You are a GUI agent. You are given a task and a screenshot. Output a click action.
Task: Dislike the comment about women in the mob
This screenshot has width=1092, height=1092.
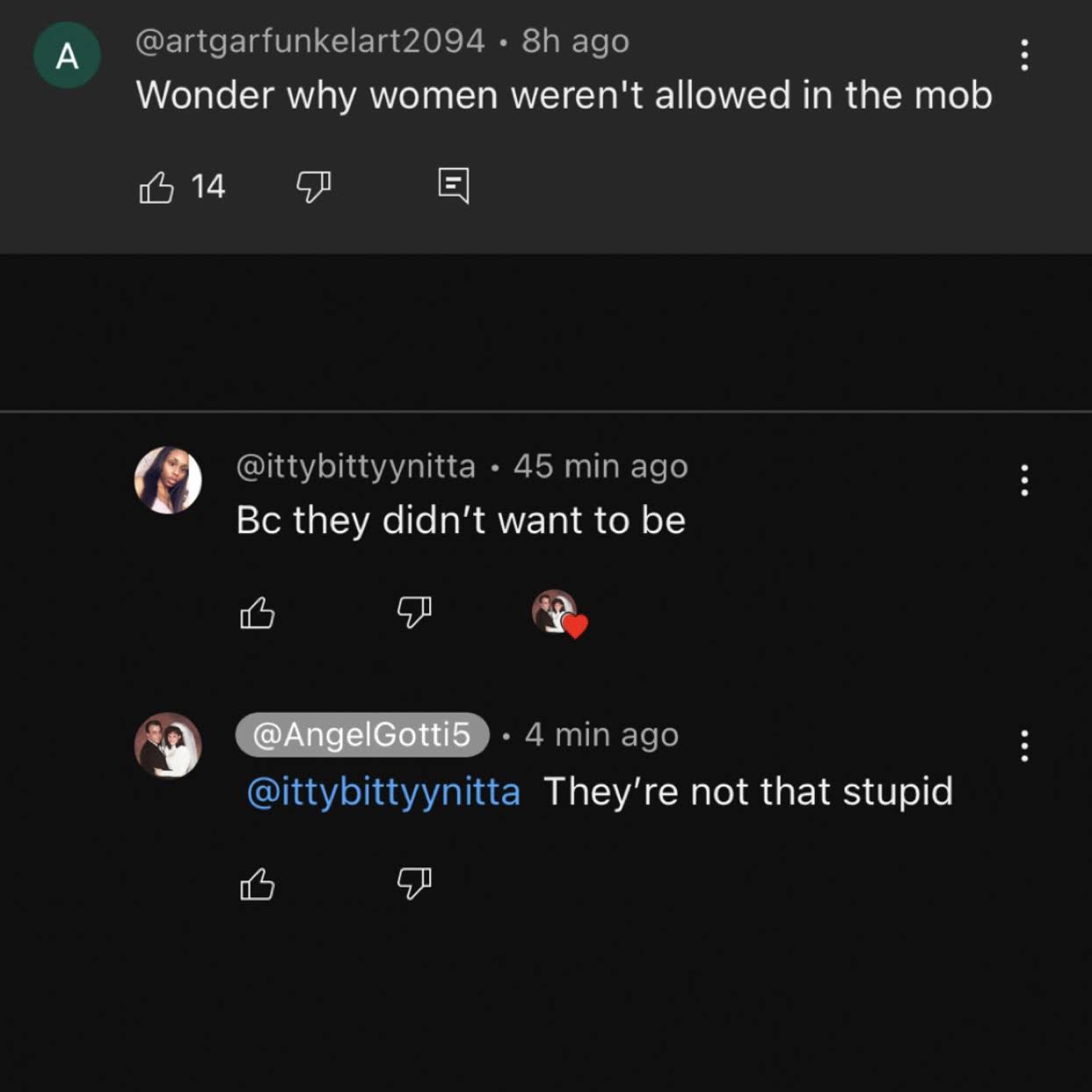(x=313, y=186)
